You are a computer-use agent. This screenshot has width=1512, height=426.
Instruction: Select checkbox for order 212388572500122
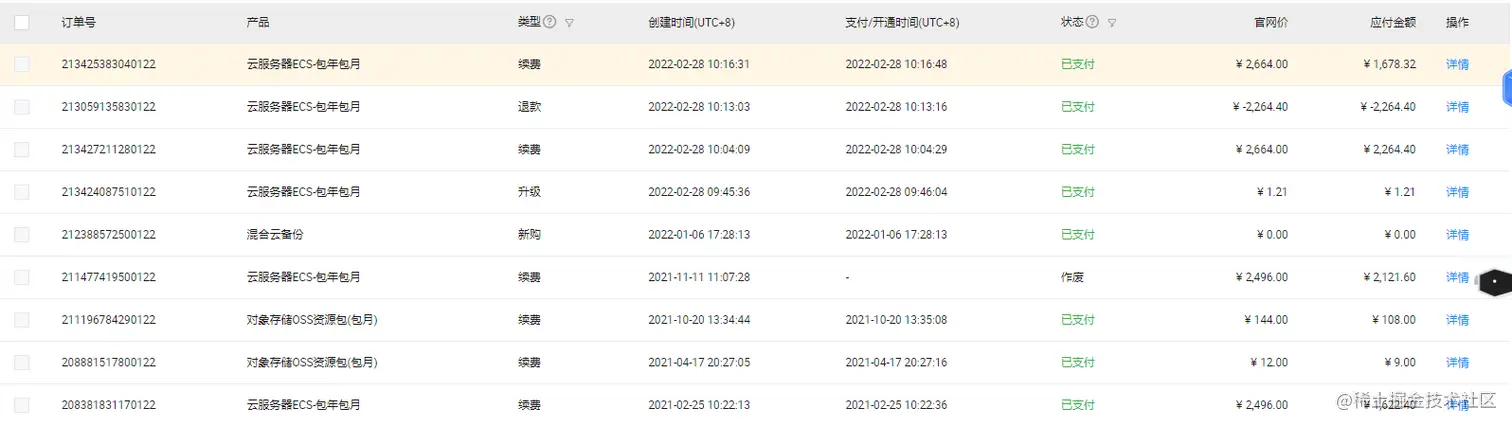[22, 235]
